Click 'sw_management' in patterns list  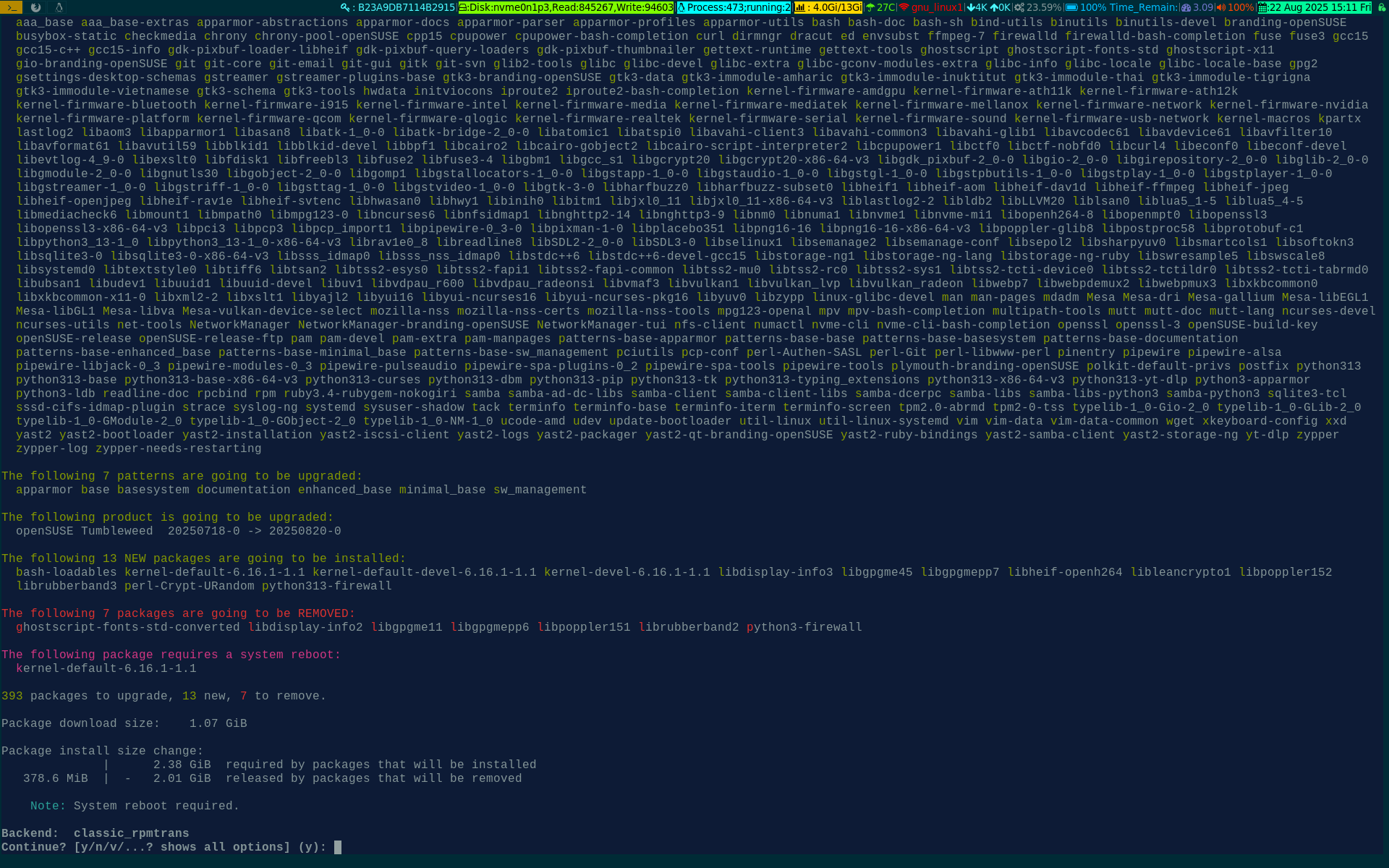click(x=540, y=490)
